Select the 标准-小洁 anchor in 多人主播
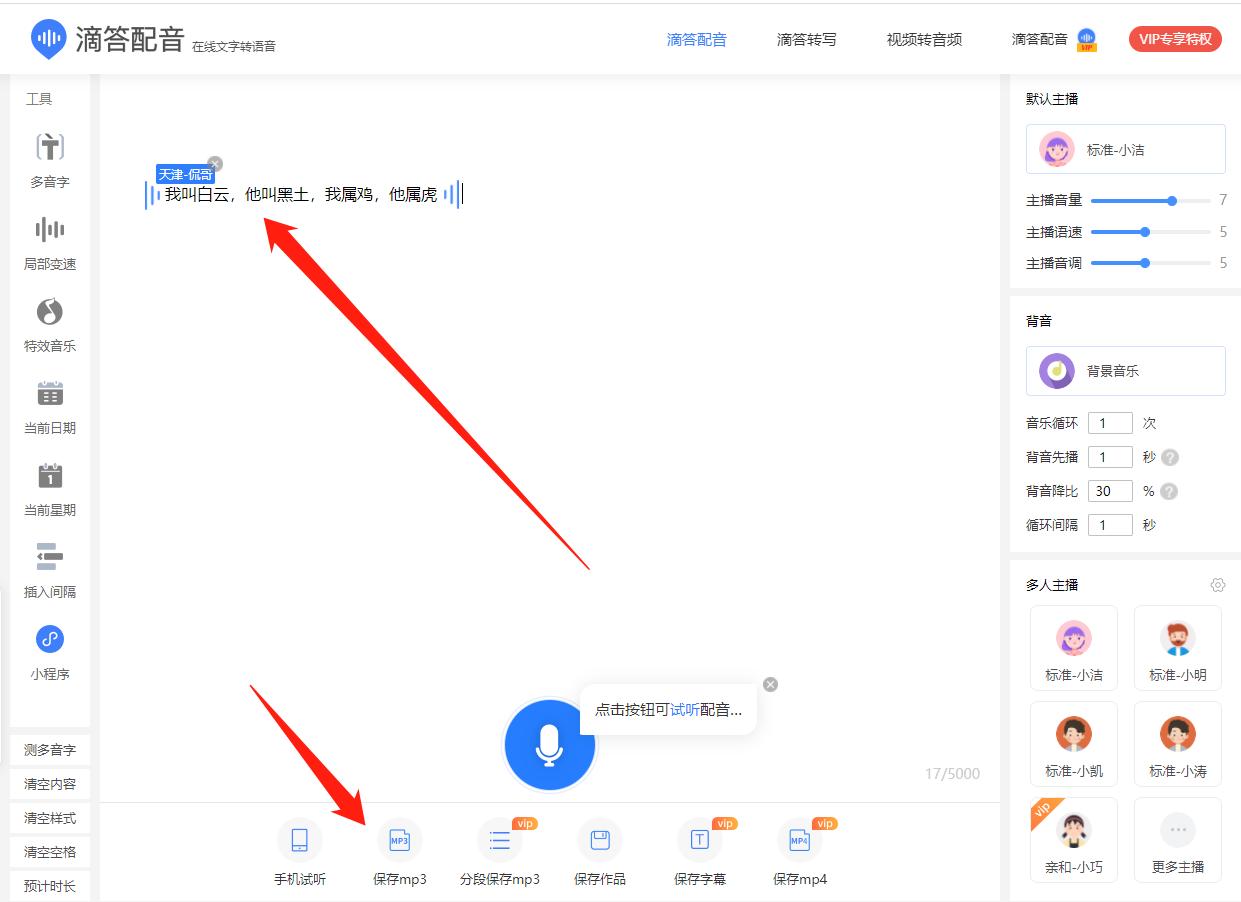Viewport: 1241px width, 902px height. point(1074,648)
